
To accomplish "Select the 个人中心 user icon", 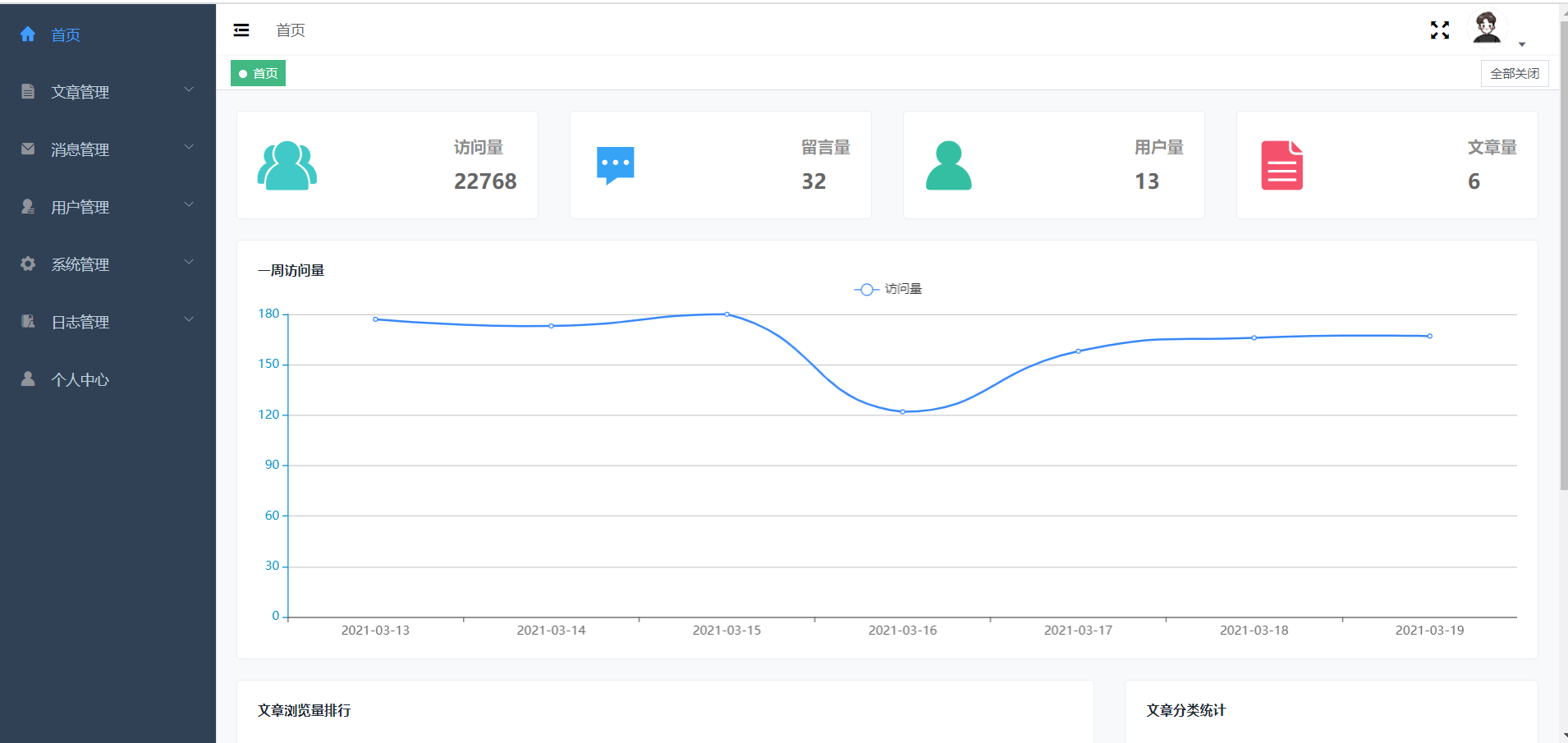I will (27, 378).
